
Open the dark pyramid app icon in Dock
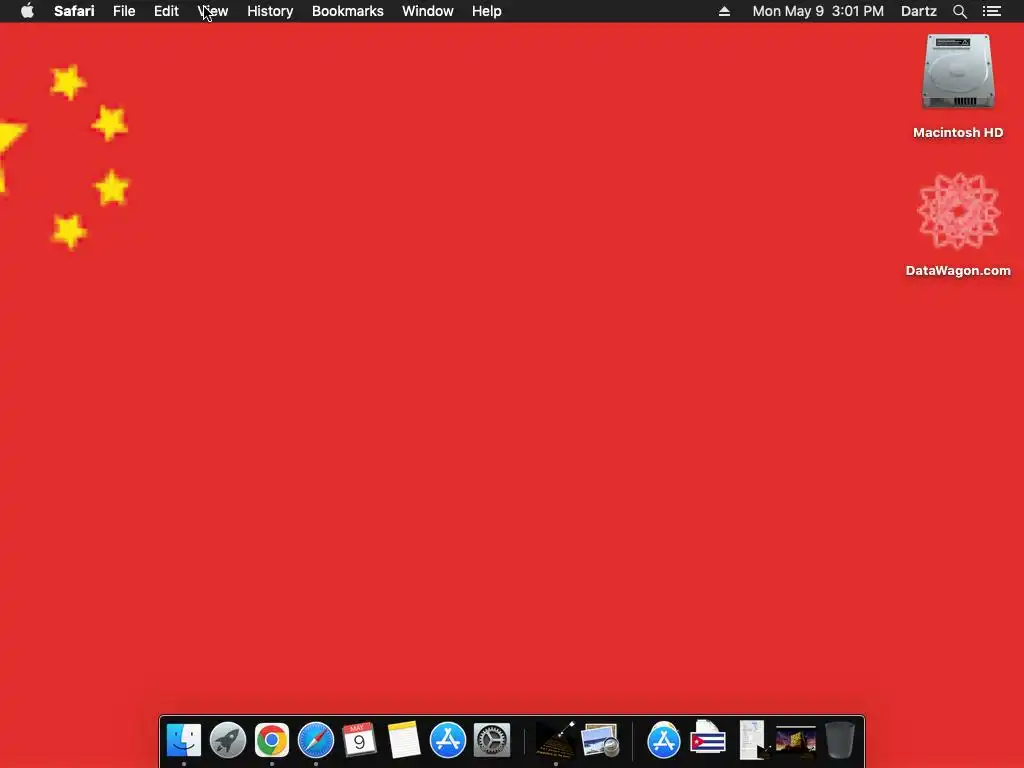556,740
